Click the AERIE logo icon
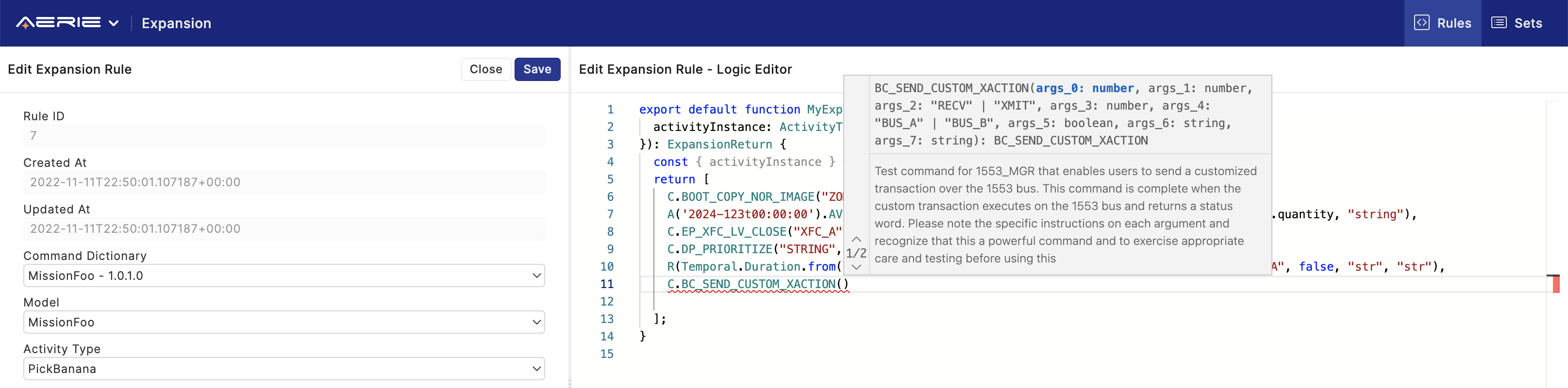 click(58, 23)
